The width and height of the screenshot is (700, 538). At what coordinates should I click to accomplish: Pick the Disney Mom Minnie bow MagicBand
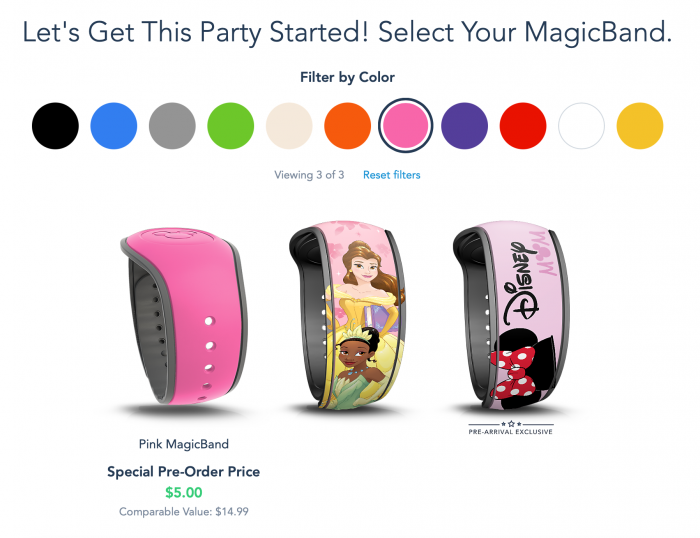click(x=511, y=315)
